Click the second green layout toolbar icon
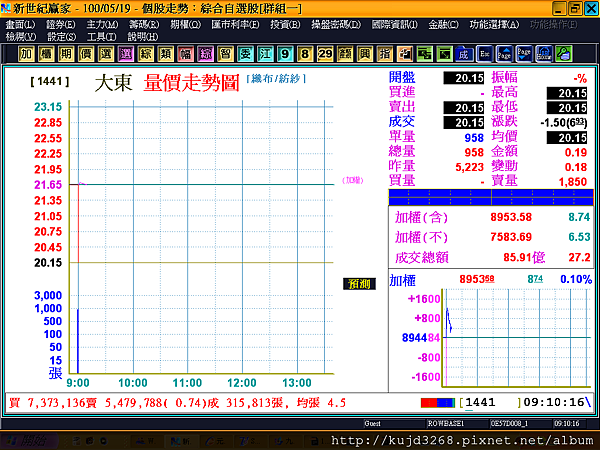Screen dimensions: 600x450 click(444, 54)
